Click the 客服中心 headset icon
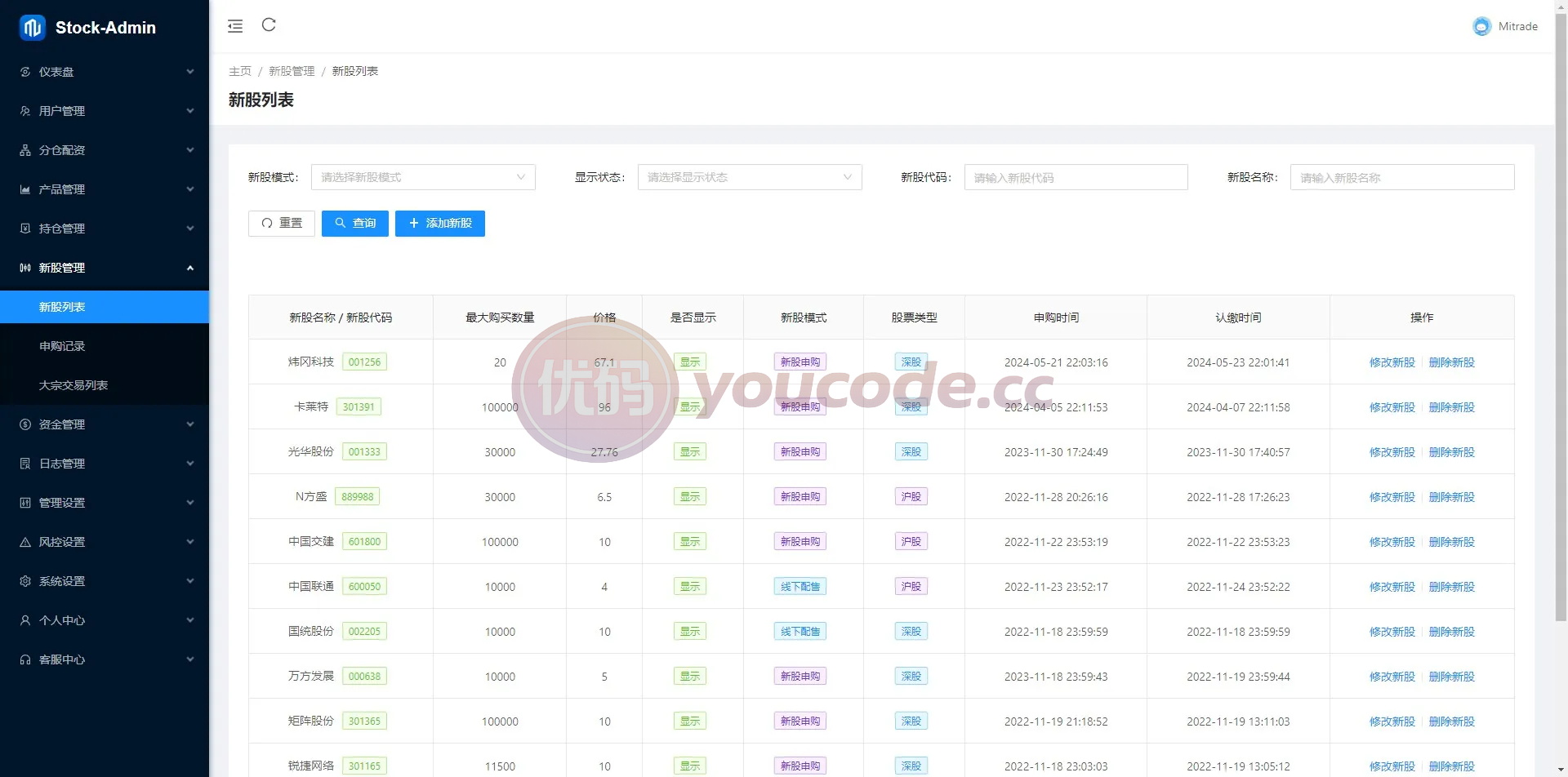1568x777 pixels. point(25,659)
